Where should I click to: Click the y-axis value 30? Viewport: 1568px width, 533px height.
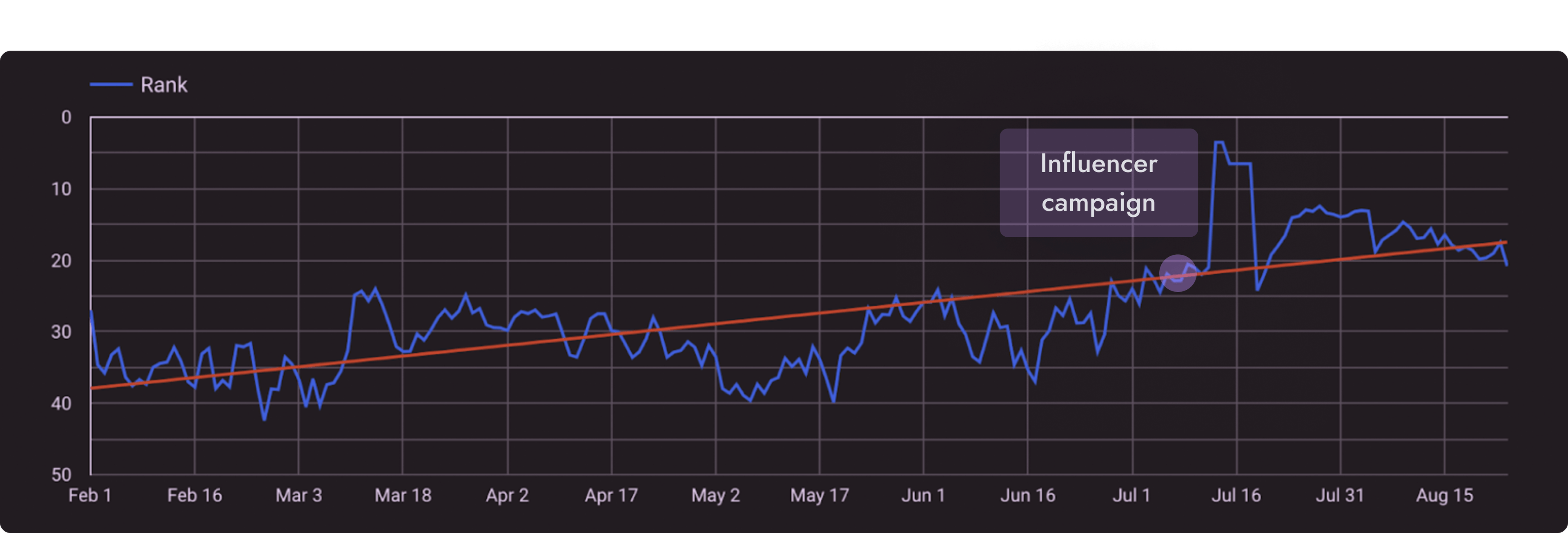coord(62,332)
